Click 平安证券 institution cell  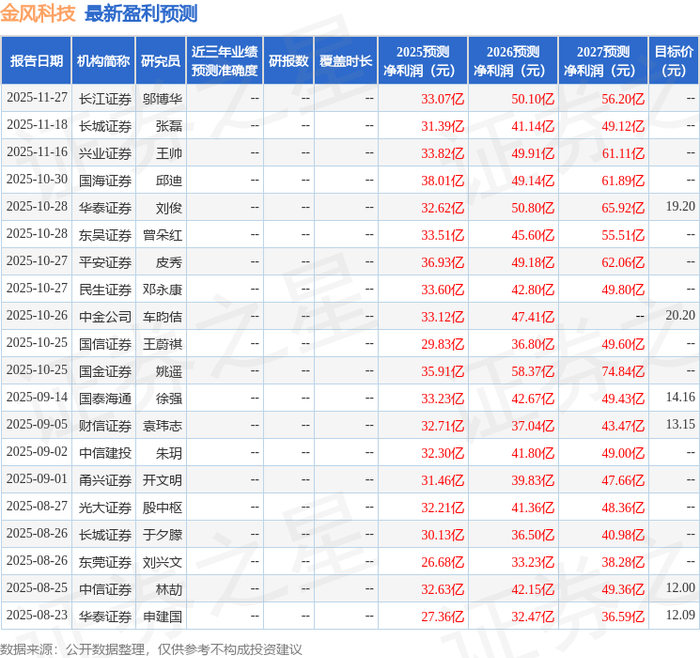click(x=105, y=262)
